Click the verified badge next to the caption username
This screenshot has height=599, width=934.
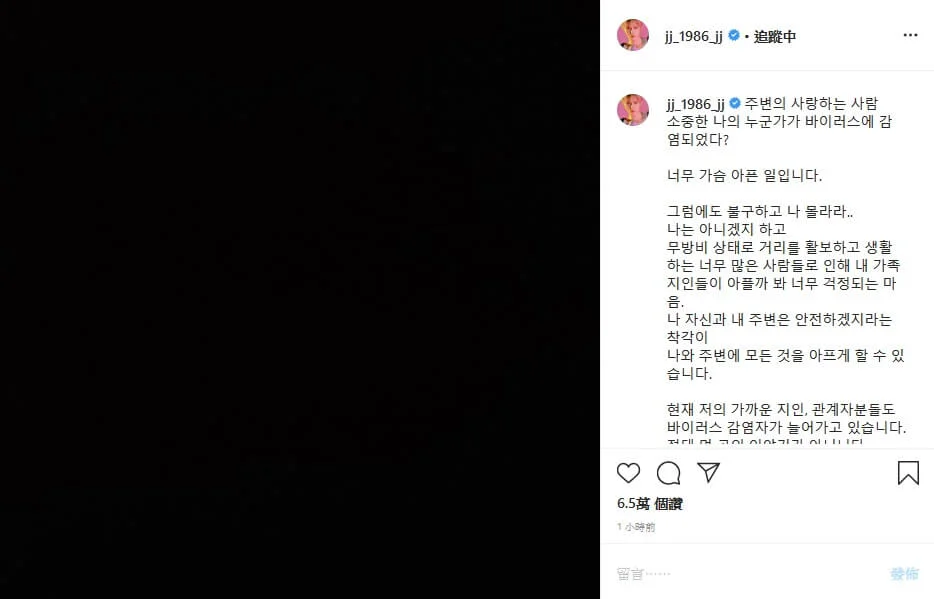coord(735,104)
